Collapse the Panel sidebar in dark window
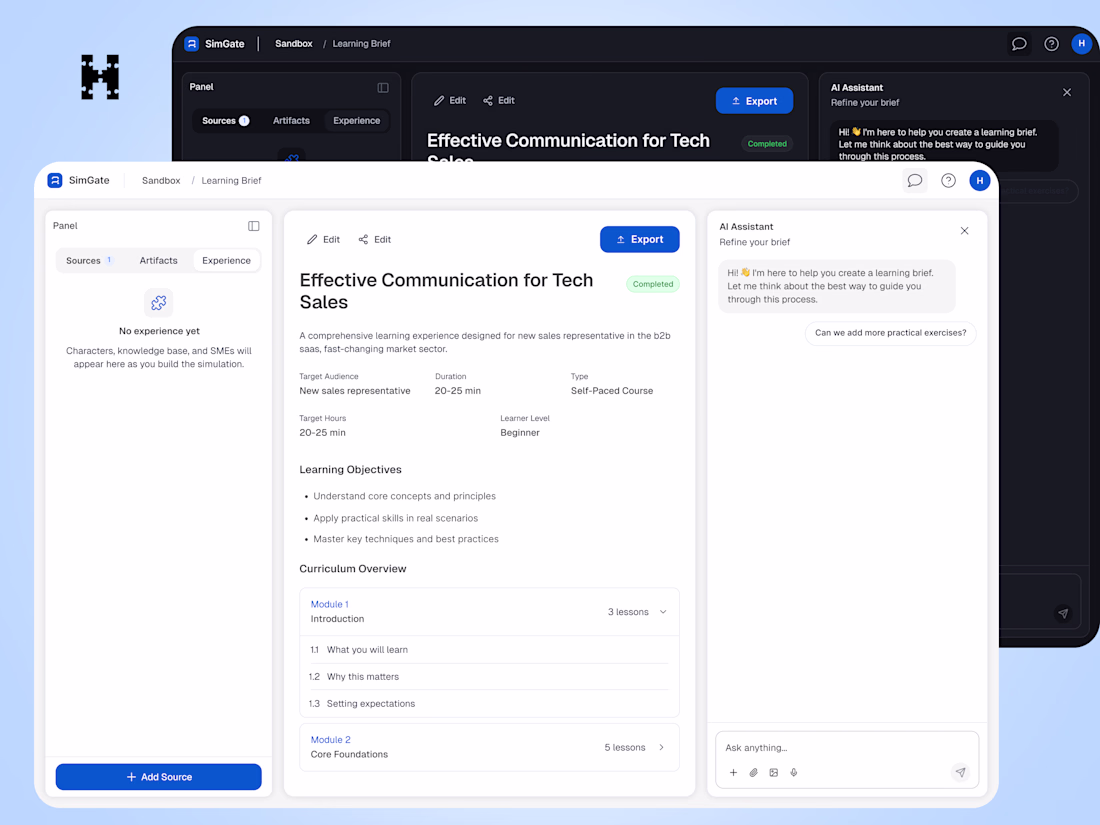Image resolution: width=1100 pixels, height=825 pixels. (x=383, y=88)
